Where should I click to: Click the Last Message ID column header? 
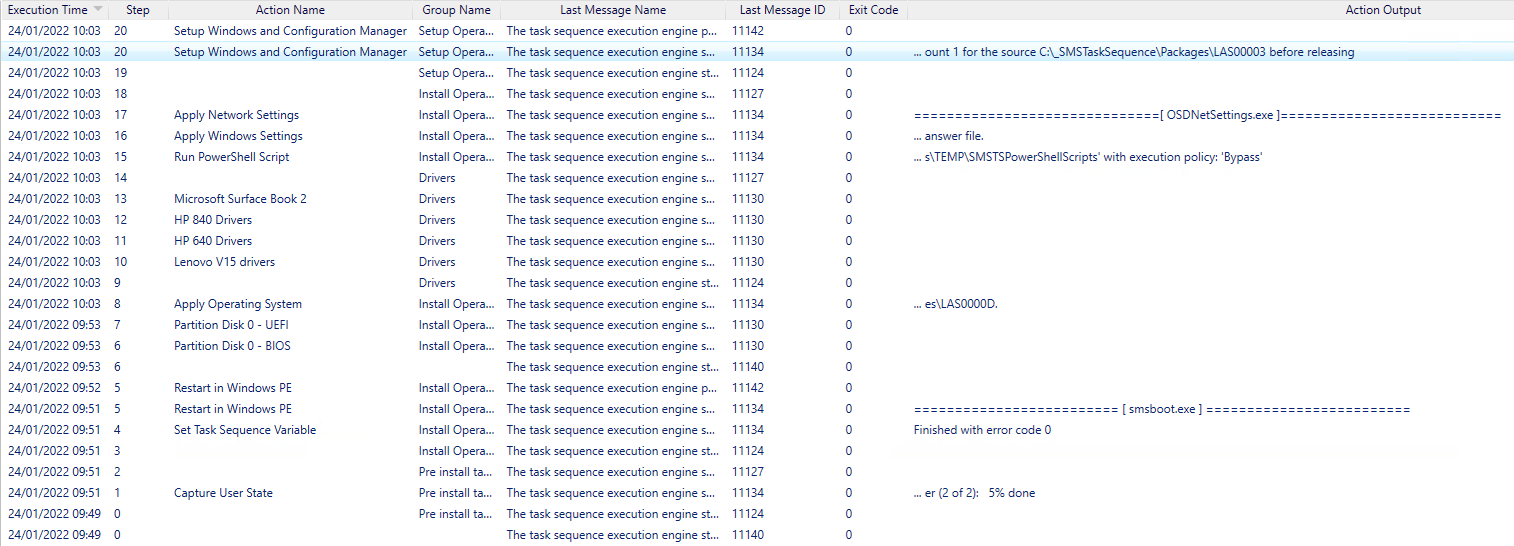tap(783, 10)
